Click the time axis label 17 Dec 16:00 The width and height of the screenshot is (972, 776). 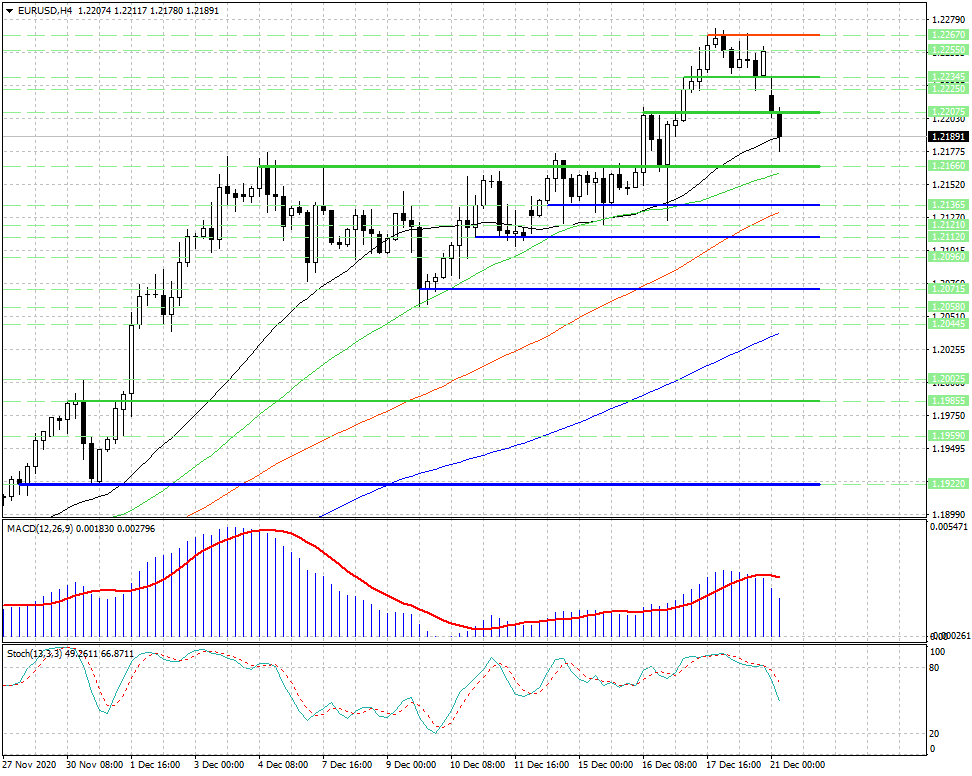[x=733, y=764]
